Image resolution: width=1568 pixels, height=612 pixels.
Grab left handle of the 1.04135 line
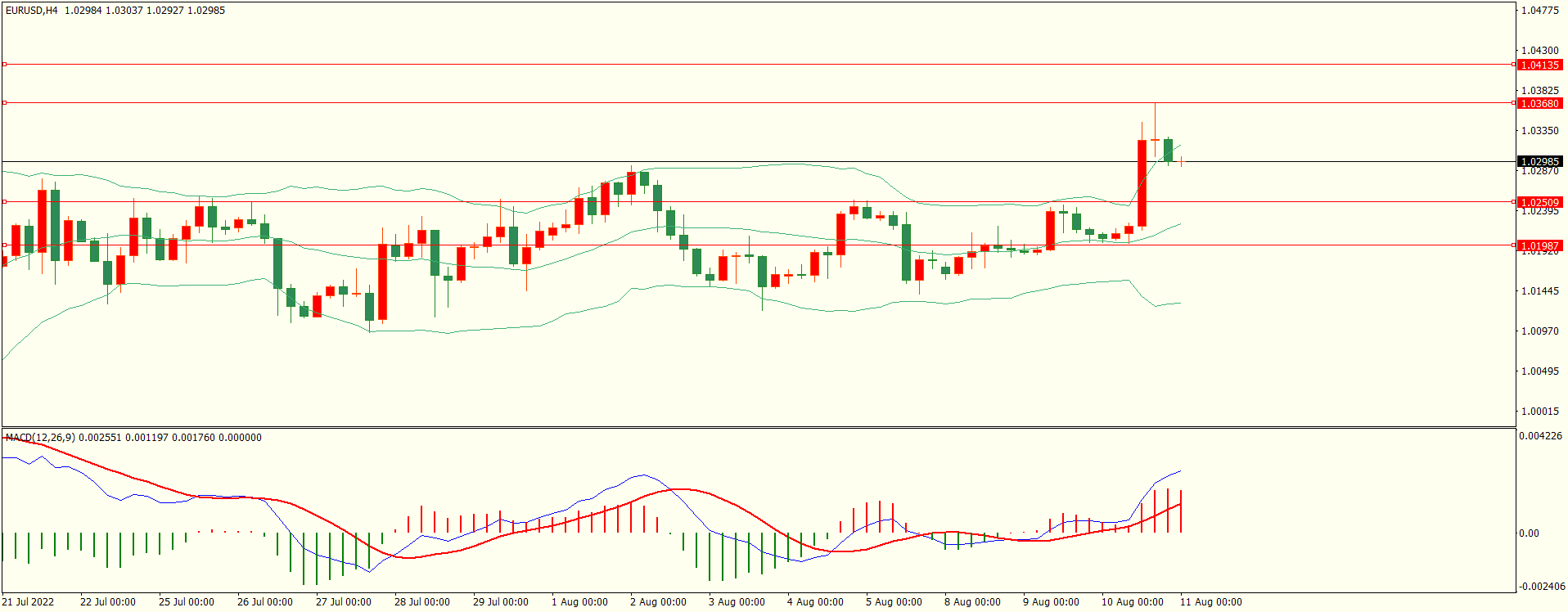point(4,64)
